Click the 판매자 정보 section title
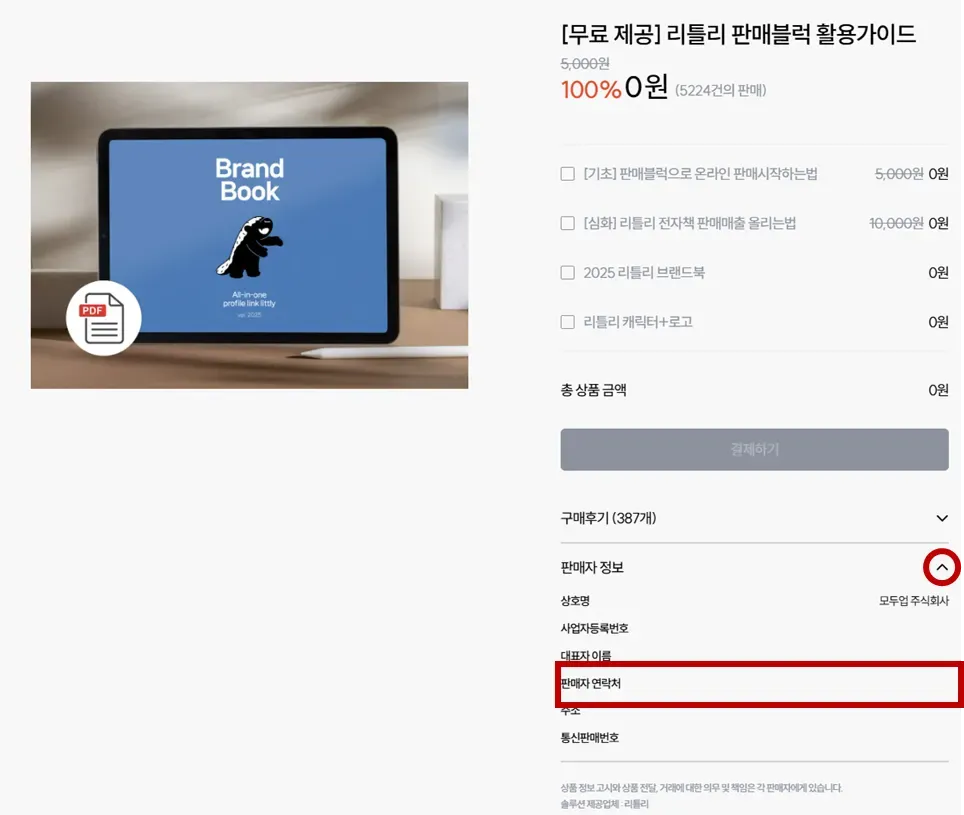The image size is (964, 815). click(x=592, y=567)
